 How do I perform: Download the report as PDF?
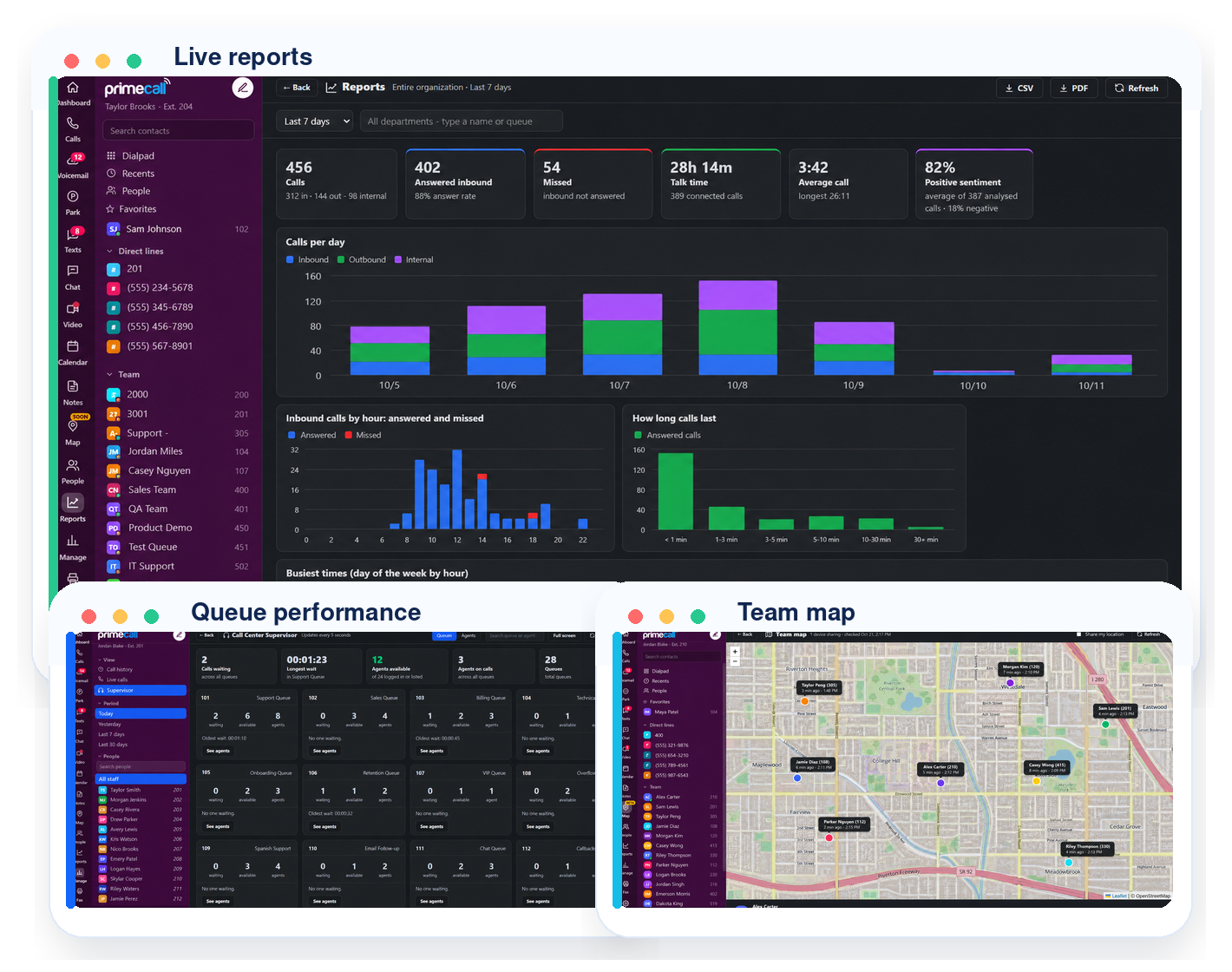tap(1074, 88)
